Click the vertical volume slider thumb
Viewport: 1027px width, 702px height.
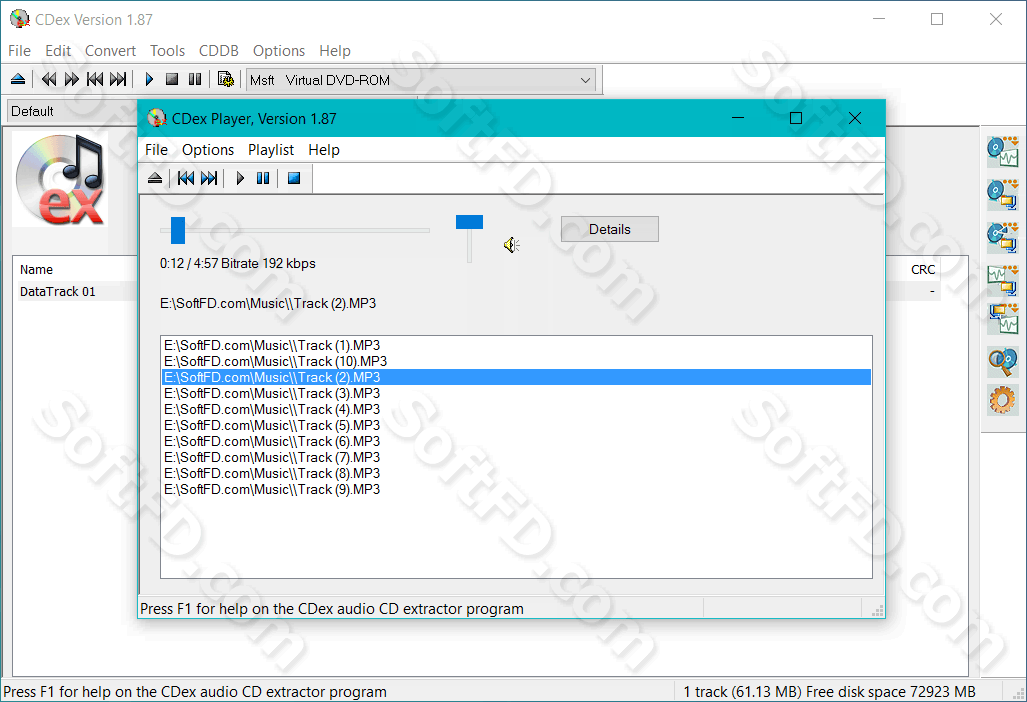[x=469, y=222]
